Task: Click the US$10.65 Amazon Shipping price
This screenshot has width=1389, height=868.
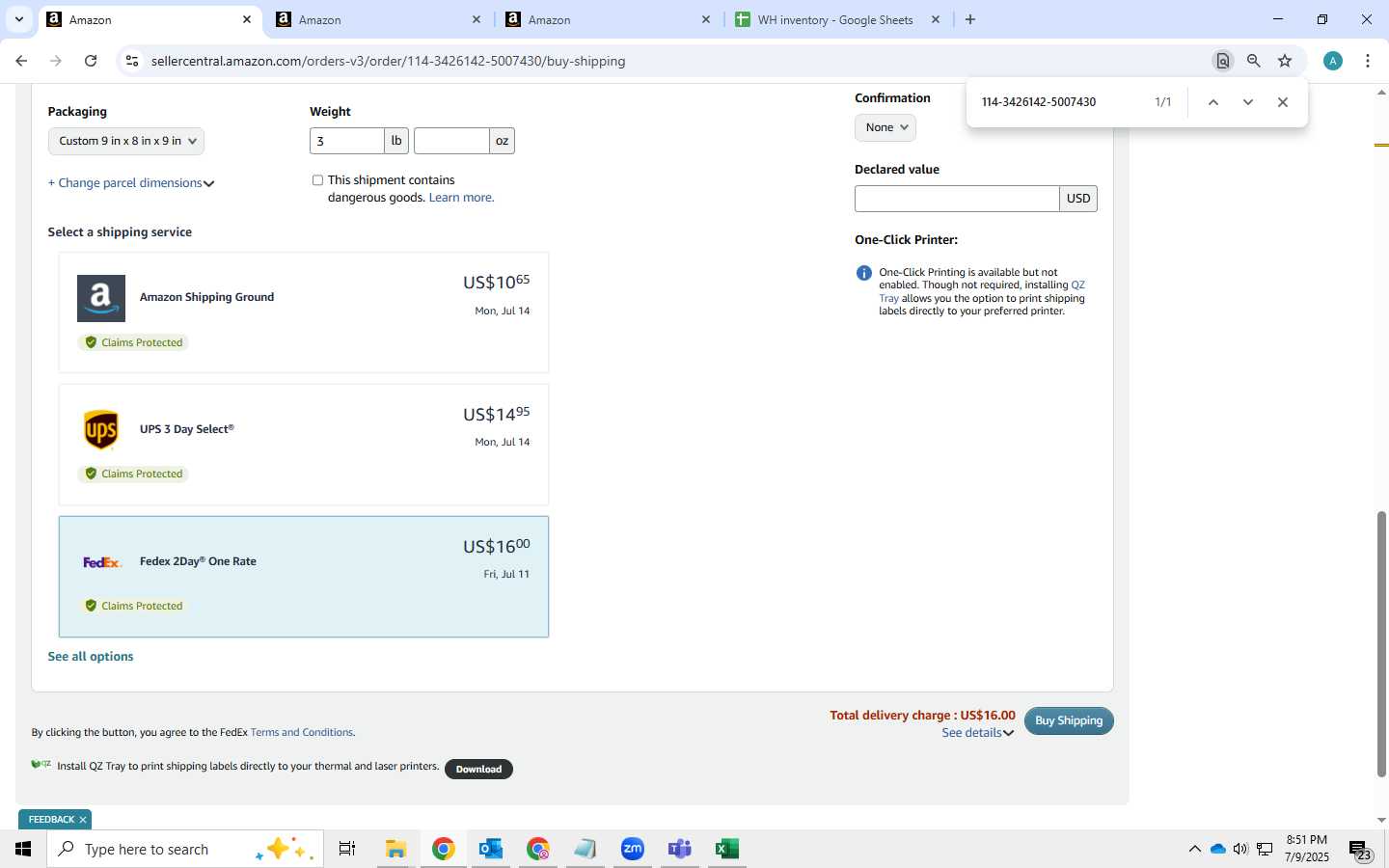Action: (496, 282)
